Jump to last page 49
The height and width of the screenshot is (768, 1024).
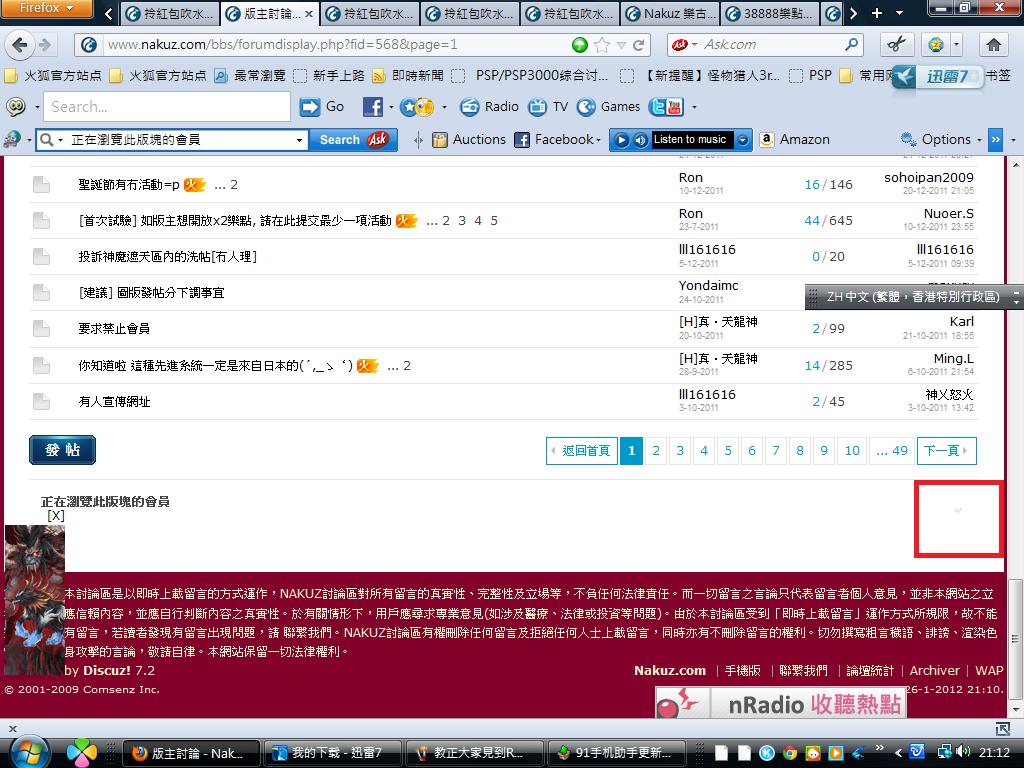pos(892,451)
